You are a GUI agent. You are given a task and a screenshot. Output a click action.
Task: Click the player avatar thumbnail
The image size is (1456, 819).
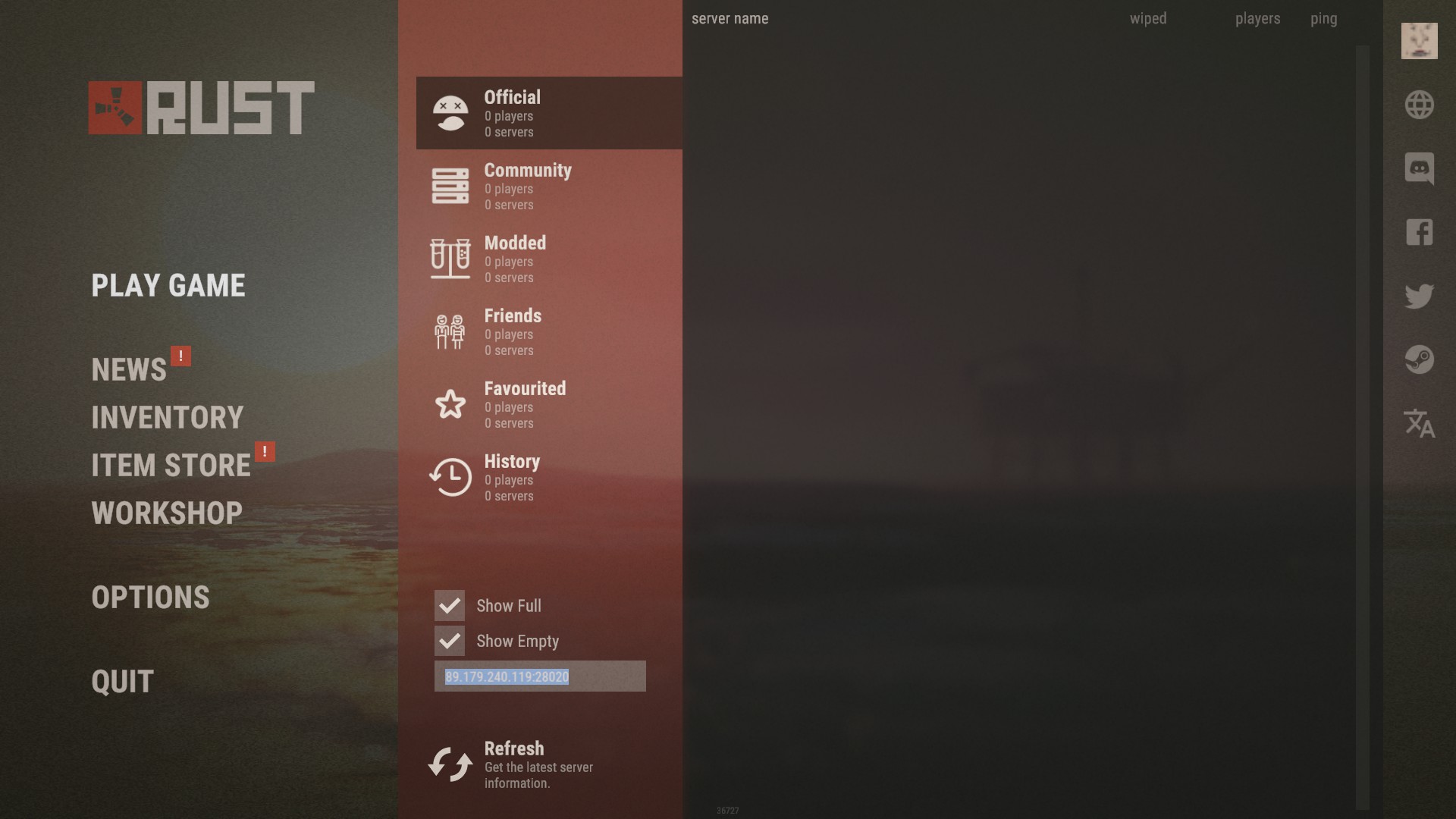1419,41
